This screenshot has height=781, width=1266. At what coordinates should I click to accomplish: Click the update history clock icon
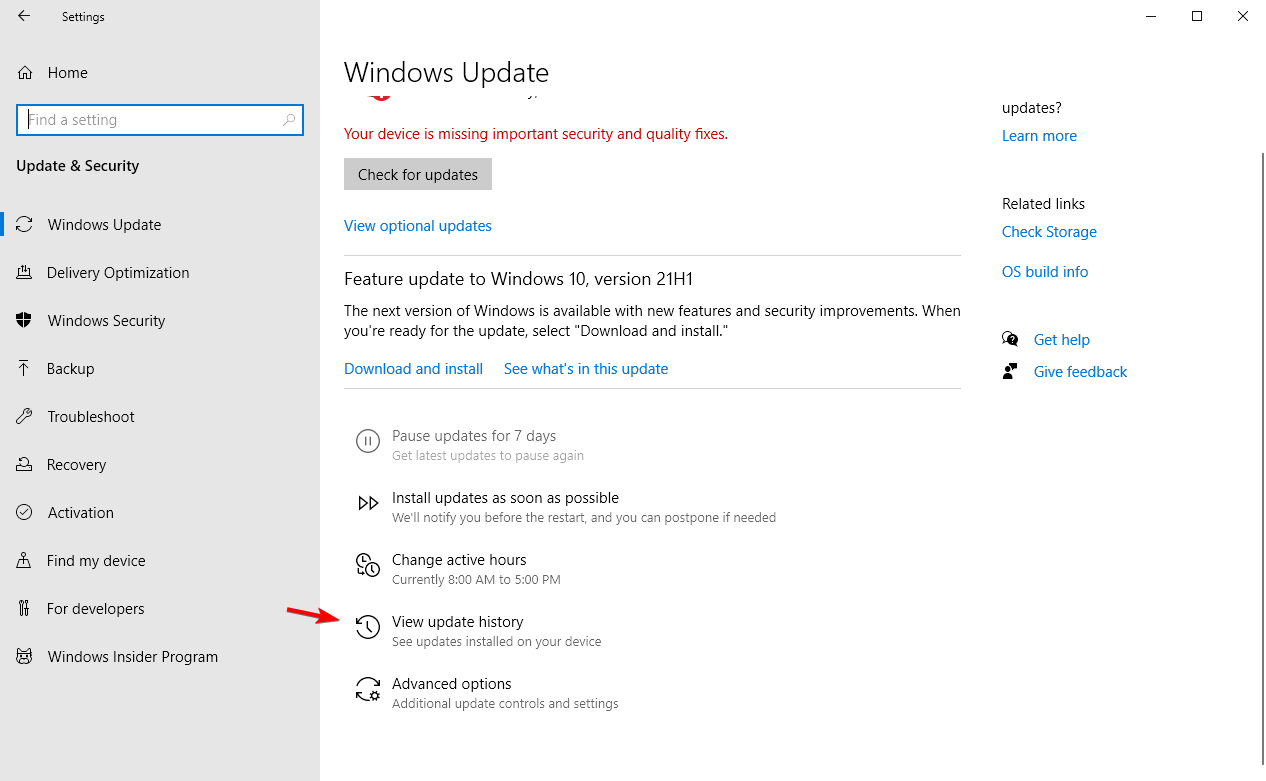368,627
